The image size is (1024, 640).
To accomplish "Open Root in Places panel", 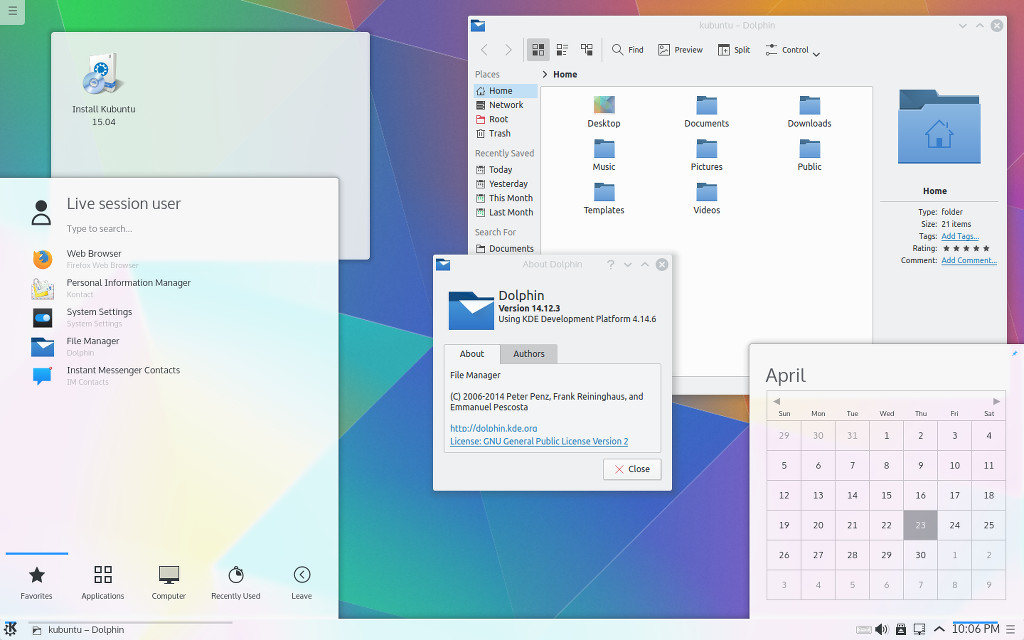I will tap(505, 120).
